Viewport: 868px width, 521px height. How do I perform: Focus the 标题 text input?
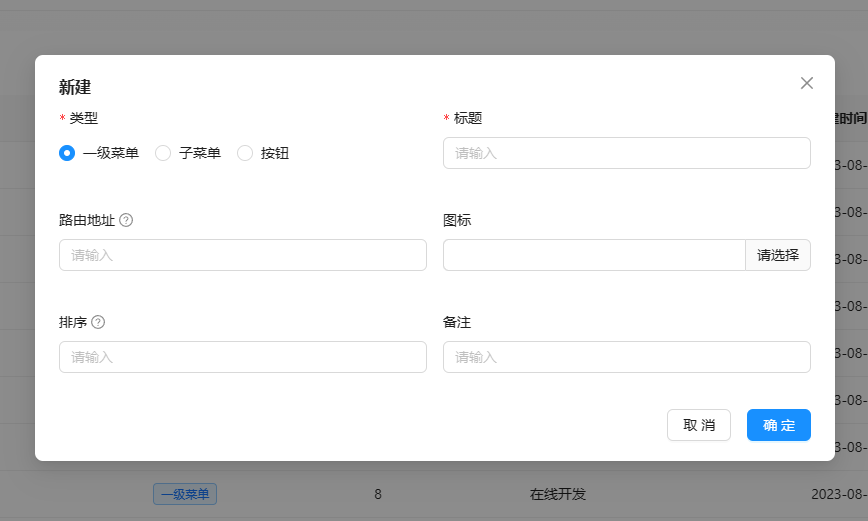[626, 153]
